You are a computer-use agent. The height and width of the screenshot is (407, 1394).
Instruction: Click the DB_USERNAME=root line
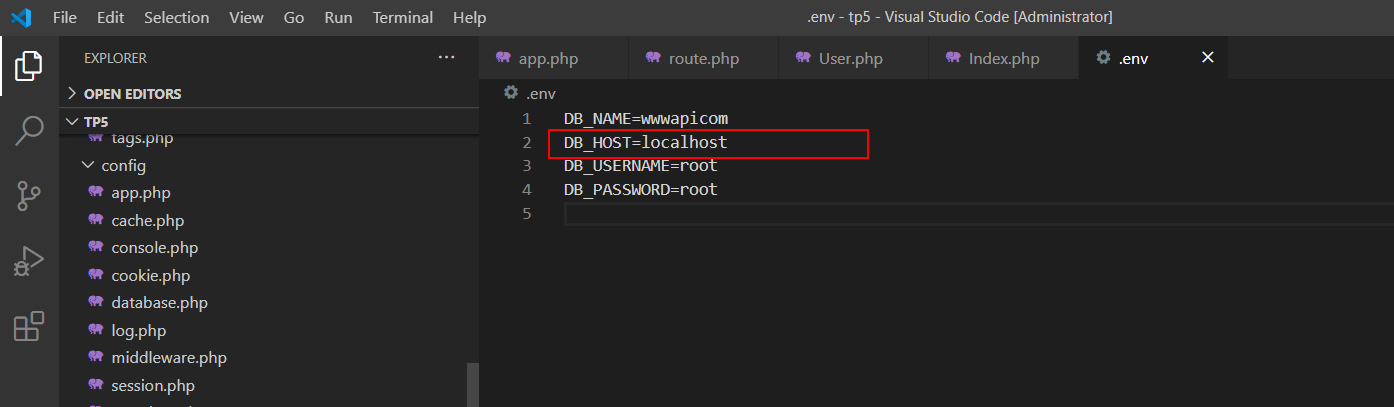[x=641, y=166]
